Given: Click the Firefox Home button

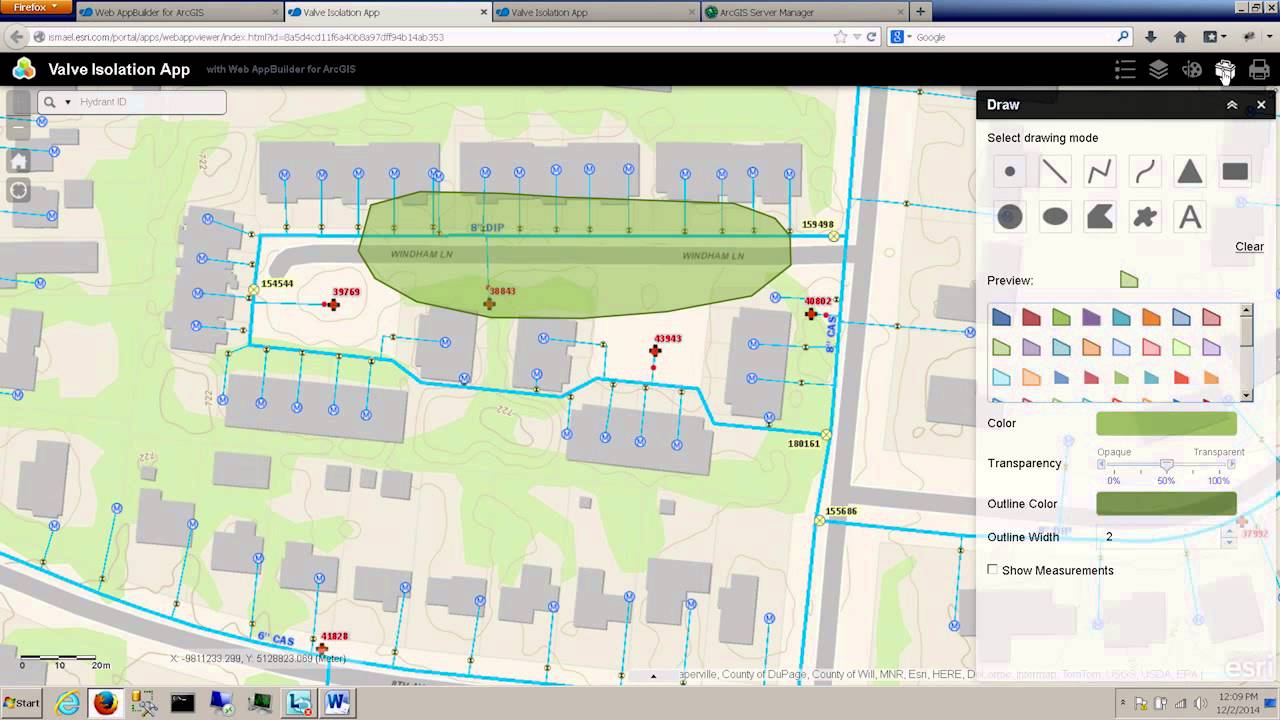Looking at the screenshot, I should point(1180,37).
